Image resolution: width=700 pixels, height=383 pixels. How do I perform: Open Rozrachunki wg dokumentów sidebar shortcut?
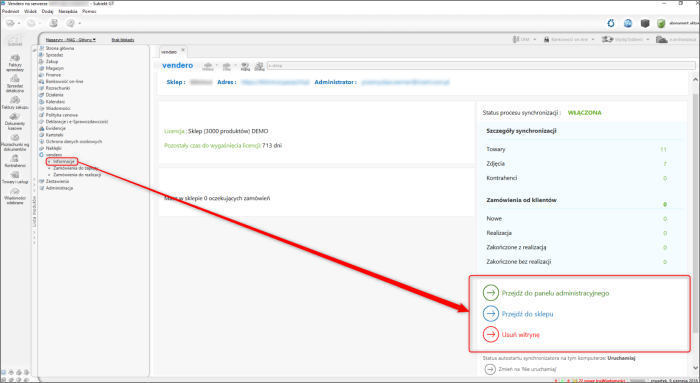coord(15,142)
